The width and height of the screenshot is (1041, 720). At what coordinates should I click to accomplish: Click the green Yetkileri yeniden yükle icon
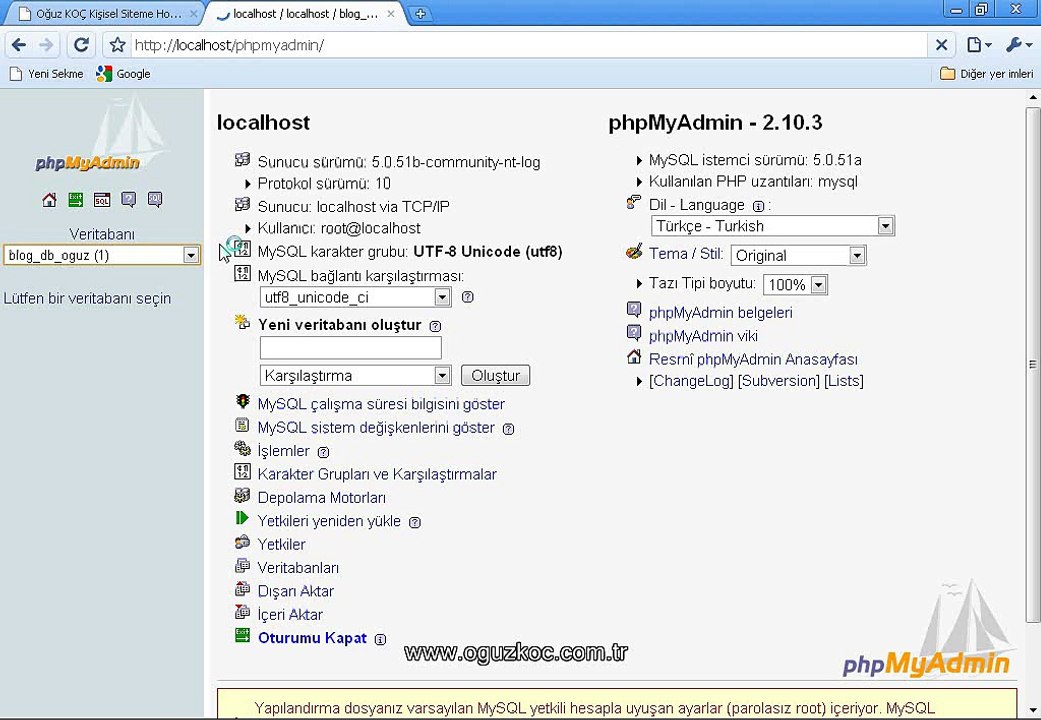(242, 519)
